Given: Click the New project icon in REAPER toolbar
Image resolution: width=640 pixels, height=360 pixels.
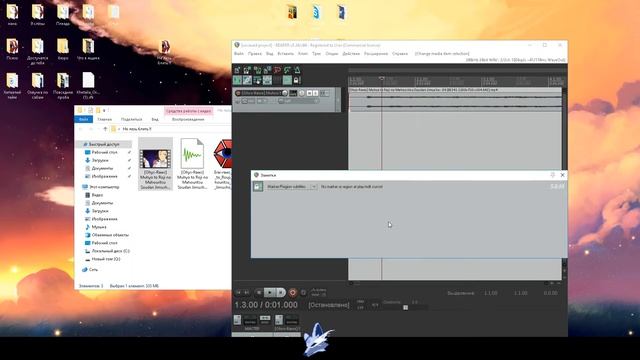Looking at the screenshot, I should pyautogui.click(x=237, y=70).
